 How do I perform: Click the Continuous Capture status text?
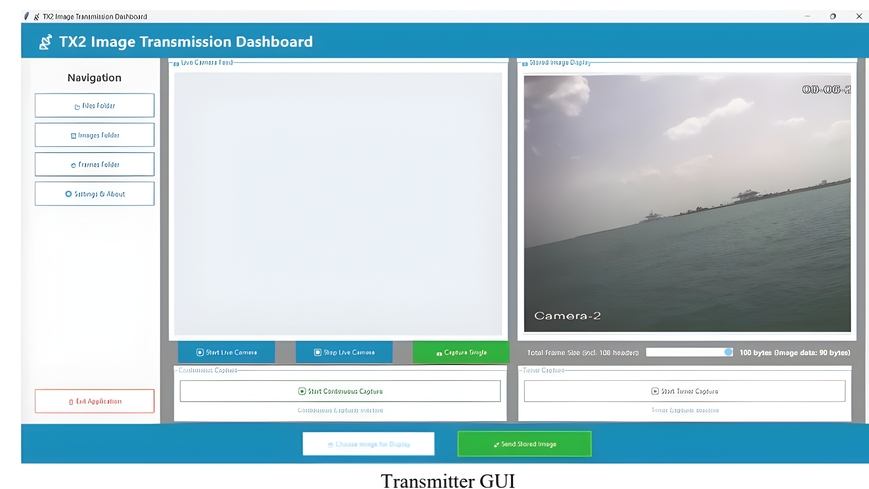[x=340, y=410]
